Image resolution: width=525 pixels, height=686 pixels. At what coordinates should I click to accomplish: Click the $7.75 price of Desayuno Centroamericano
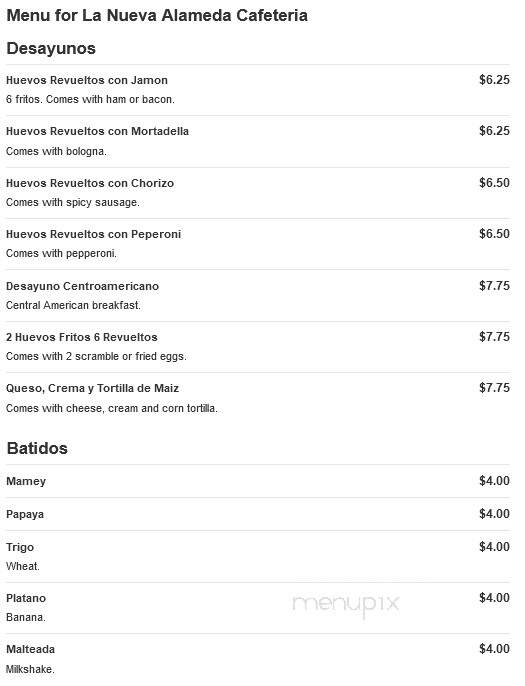494,286
